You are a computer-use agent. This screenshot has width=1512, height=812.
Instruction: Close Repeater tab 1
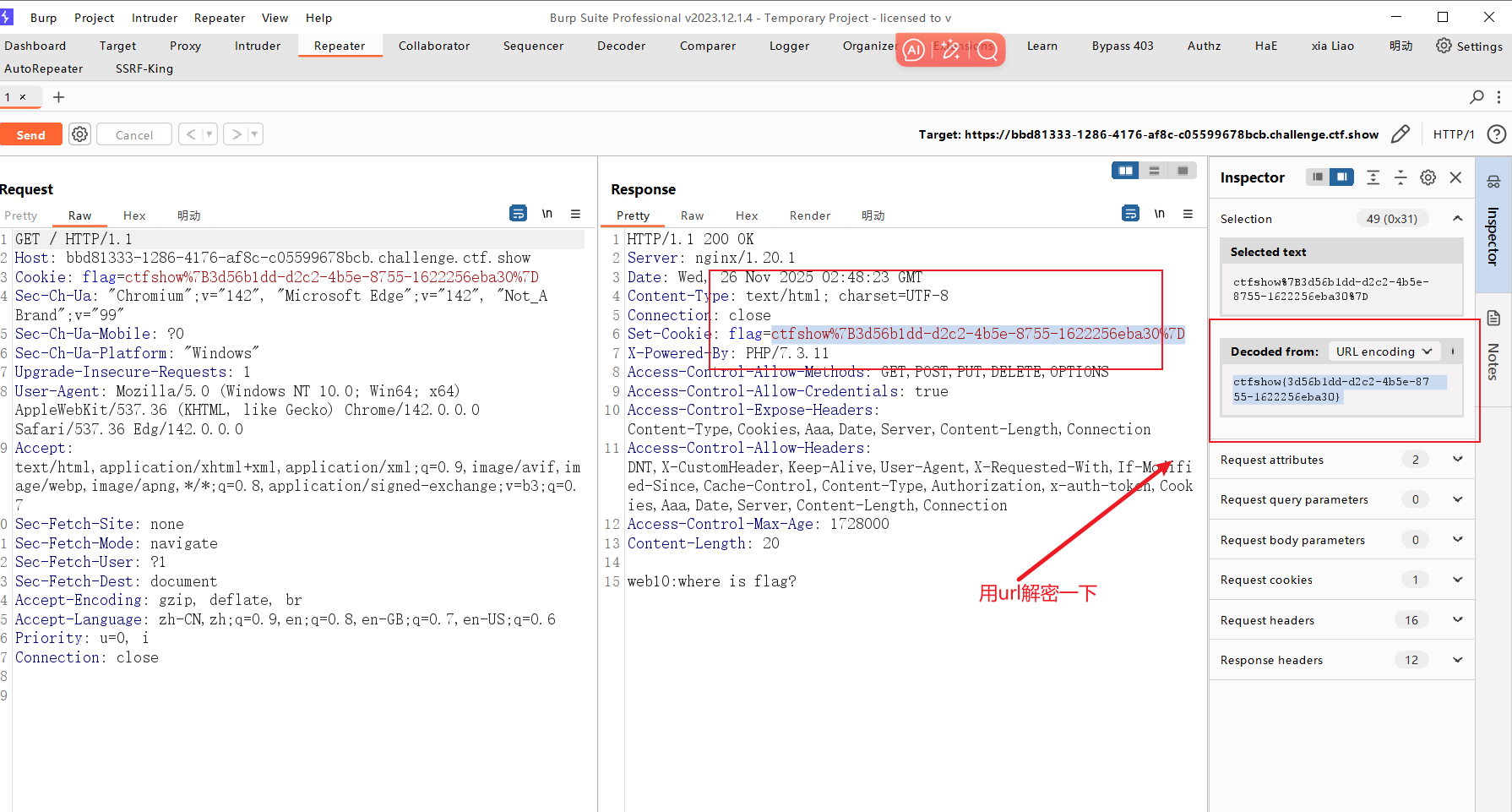(23, 97)
